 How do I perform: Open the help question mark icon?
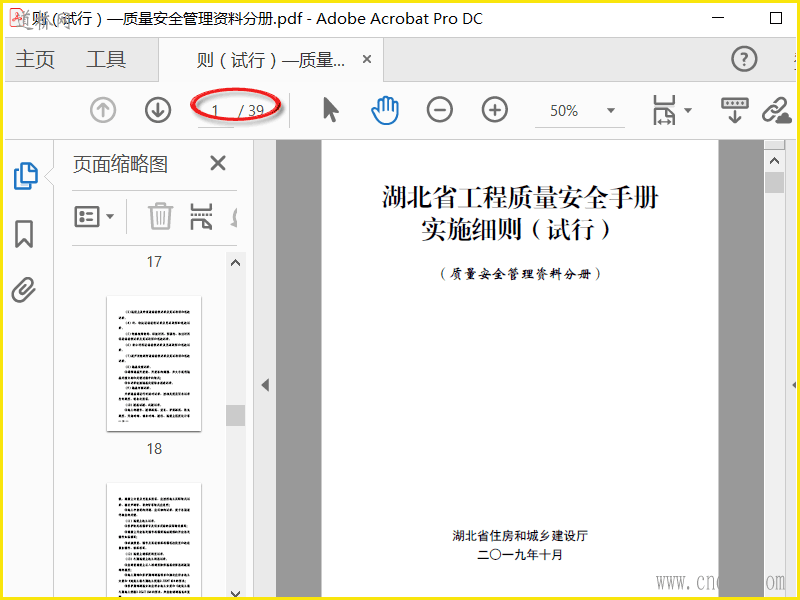pyautogui.click(x=744, y=59)
